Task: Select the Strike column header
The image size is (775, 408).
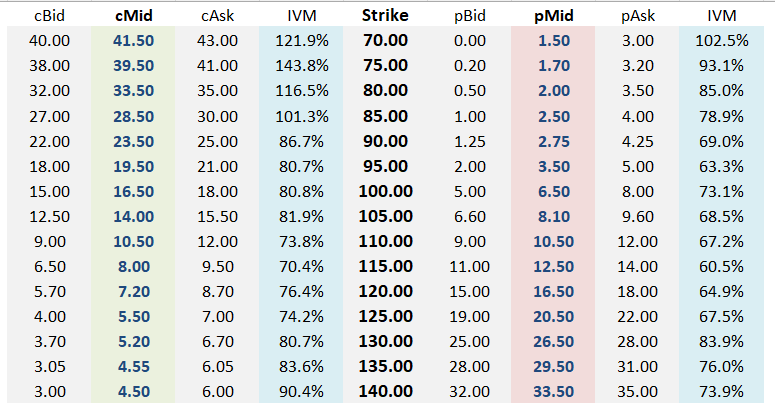Action: (x=385, y=16)
